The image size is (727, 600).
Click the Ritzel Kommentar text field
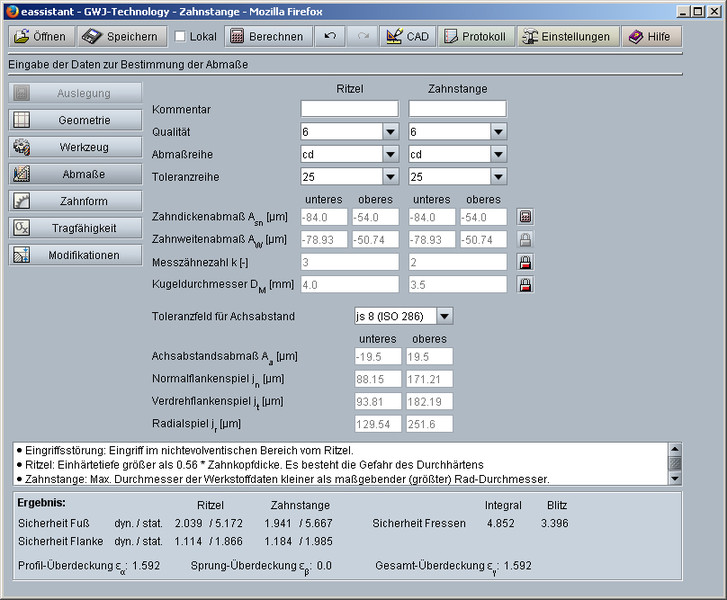pos(349,109)
